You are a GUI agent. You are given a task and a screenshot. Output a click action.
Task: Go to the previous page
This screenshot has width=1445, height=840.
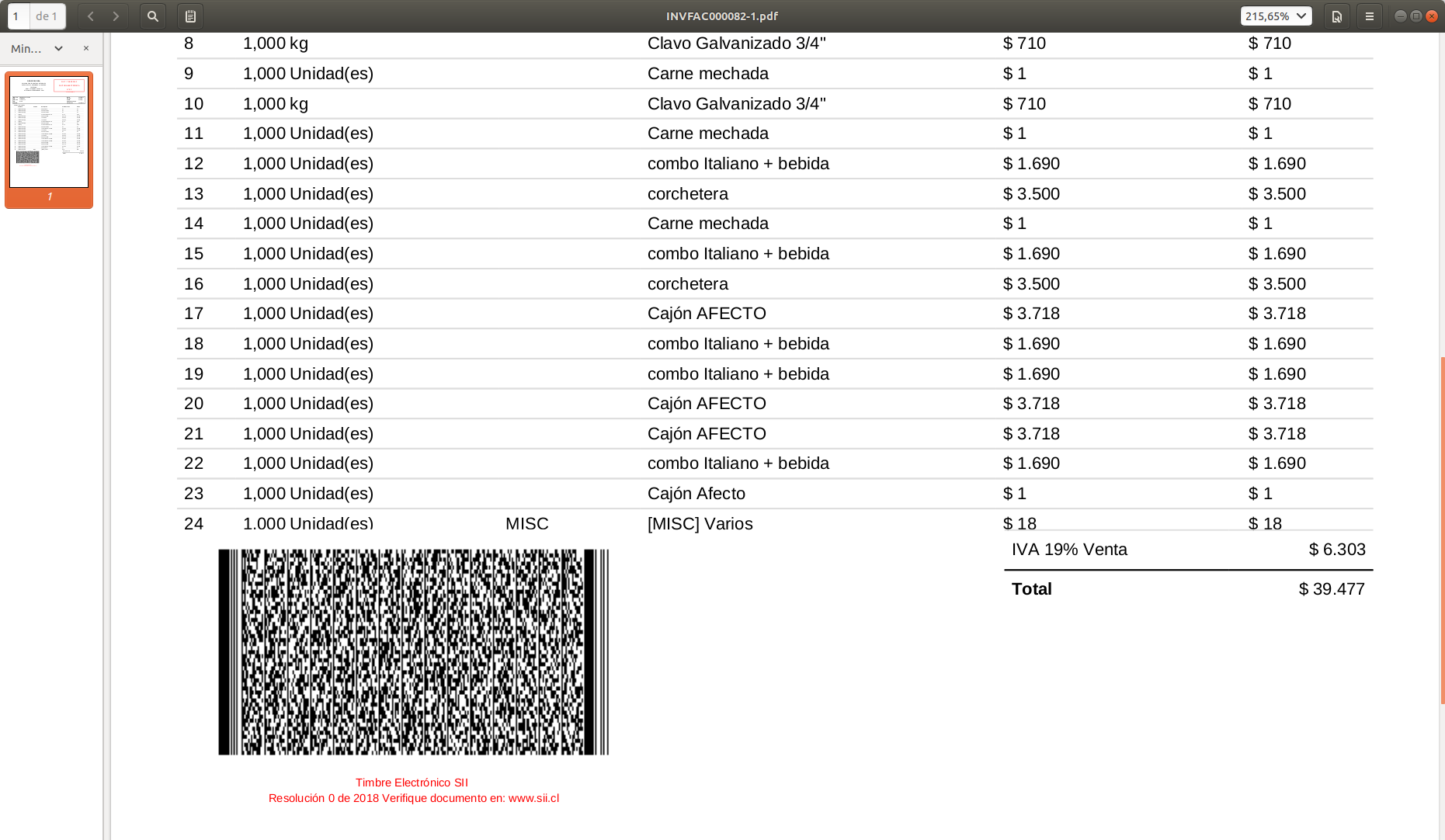coord(90,16)
